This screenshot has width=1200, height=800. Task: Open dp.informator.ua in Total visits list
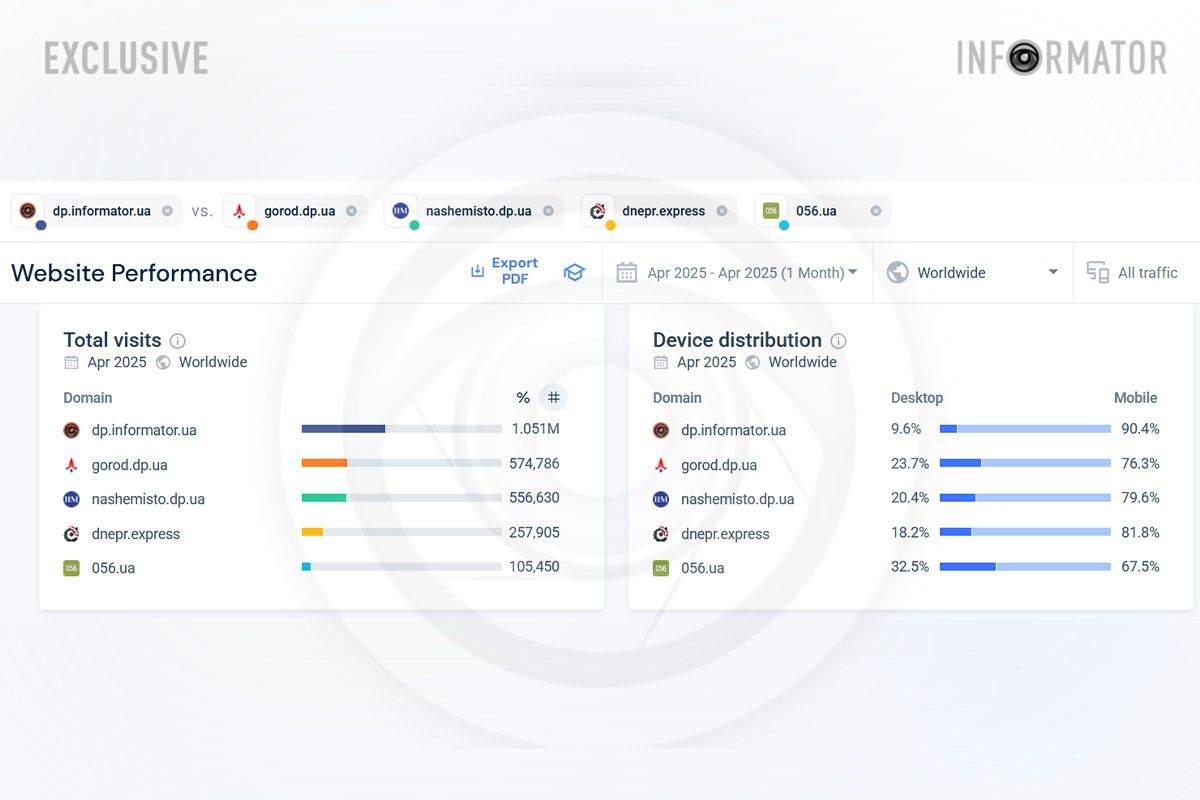pyautogui.click(x=144, y=430)
